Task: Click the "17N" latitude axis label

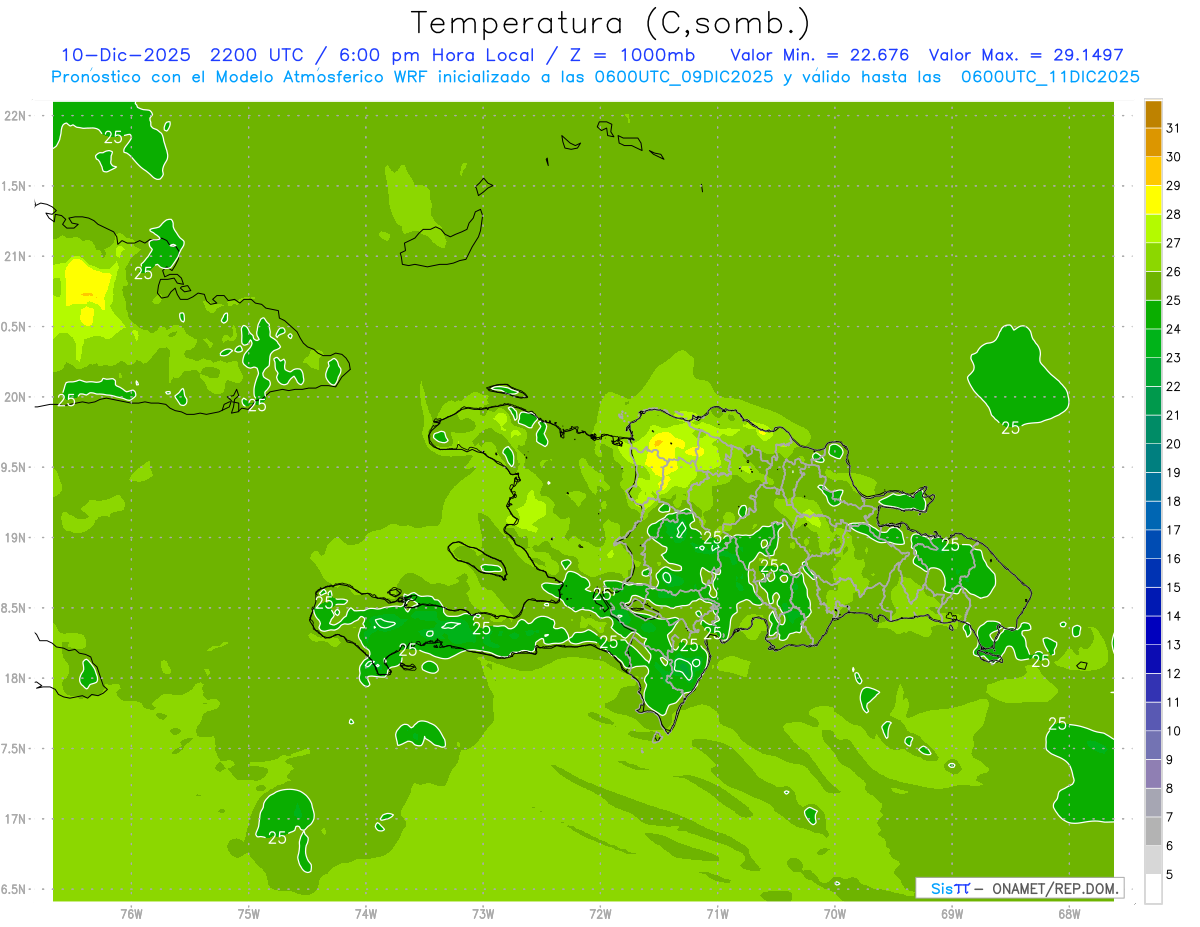Action: 14,819
